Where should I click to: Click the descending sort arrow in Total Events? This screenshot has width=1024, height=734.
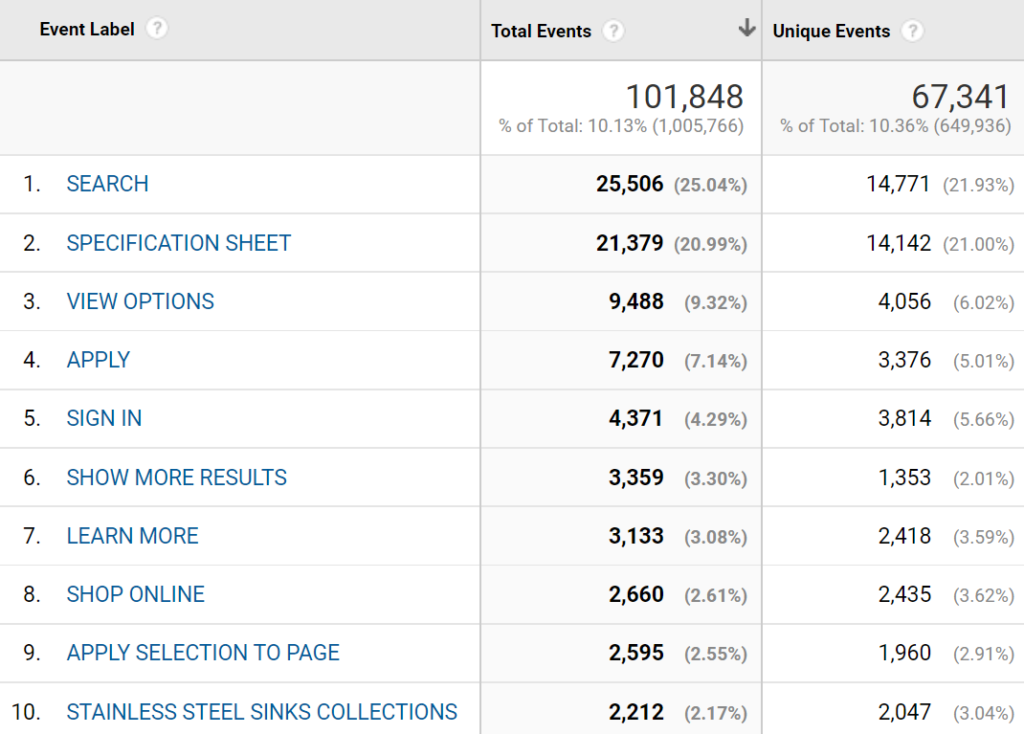click(746, 28)
